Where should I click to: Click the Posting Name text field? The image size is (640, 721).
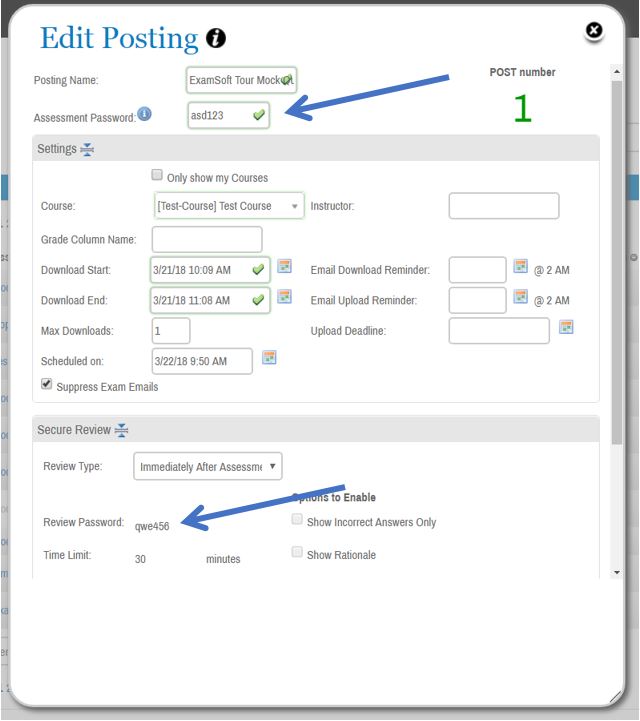click(240, 79)
